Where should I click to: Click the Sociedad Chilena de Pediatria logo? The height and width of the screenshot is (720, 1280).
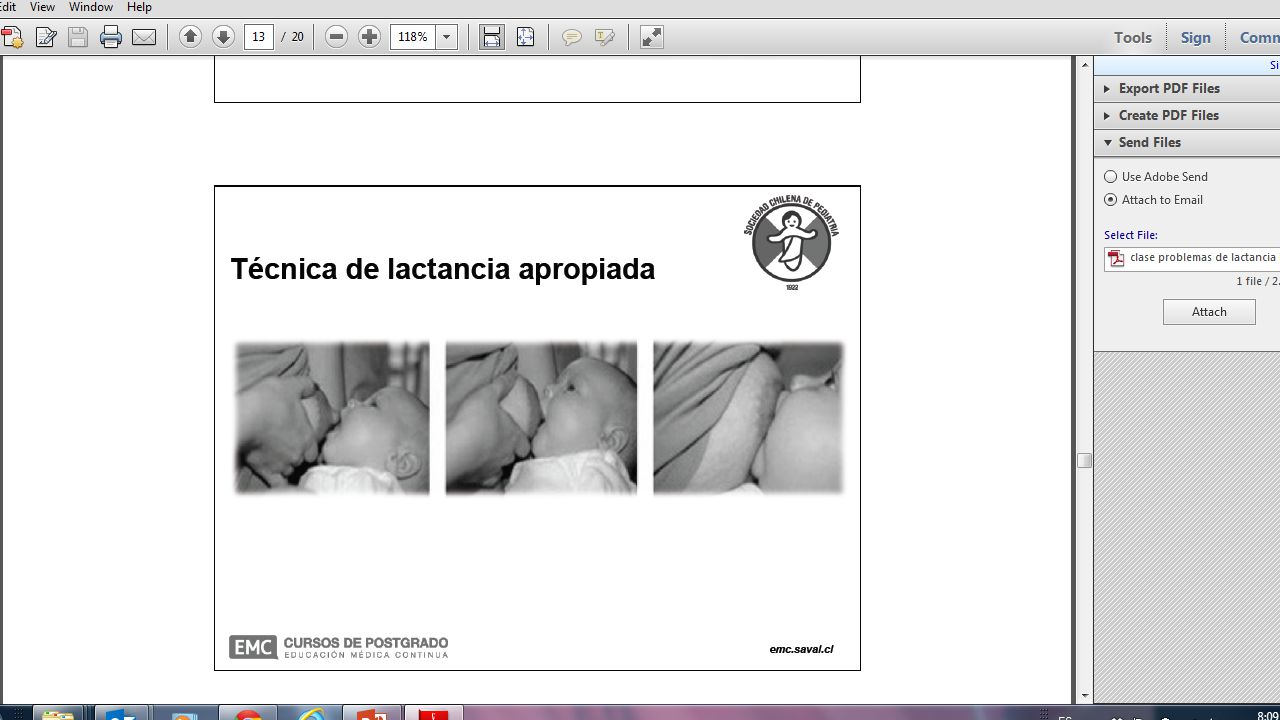791,243
